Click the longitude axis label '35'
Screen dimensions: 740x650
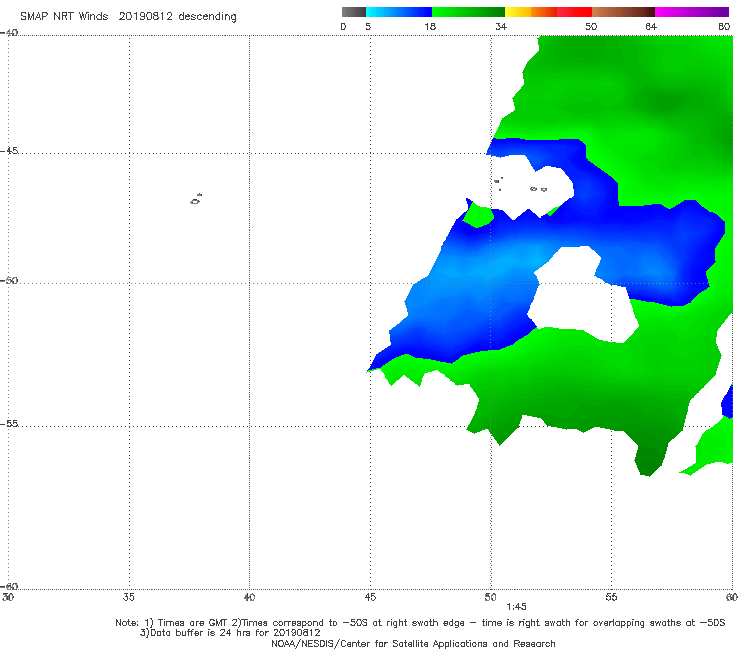pos(128,597)
